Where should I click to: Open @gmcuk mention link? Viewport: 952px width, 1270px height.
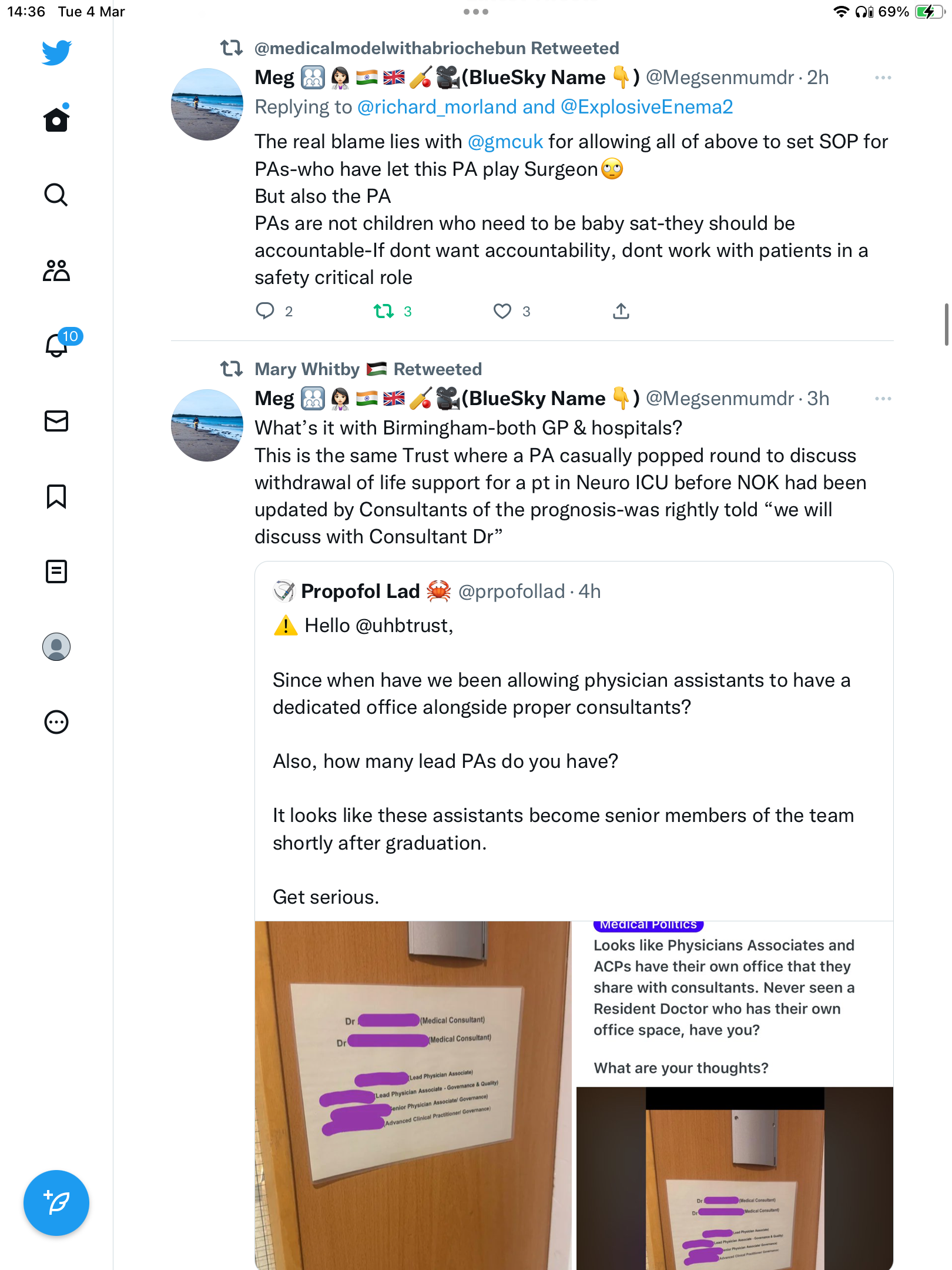(x=505, y=142)
